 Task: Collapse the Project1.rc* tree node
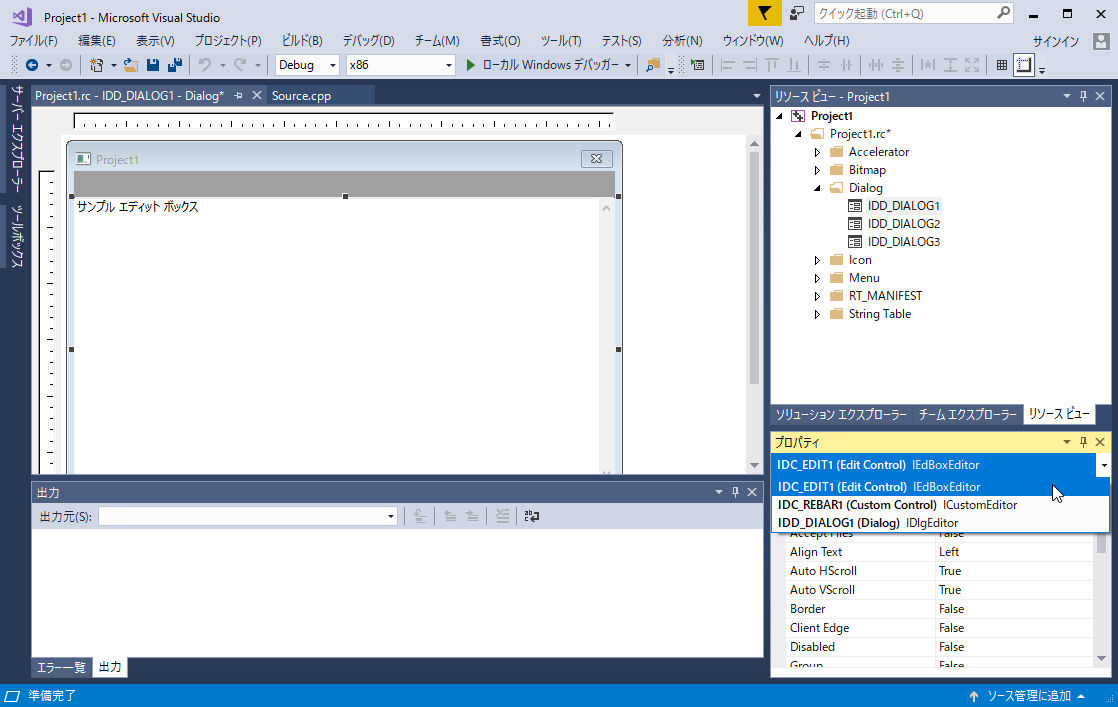click(x=799, y=134)
